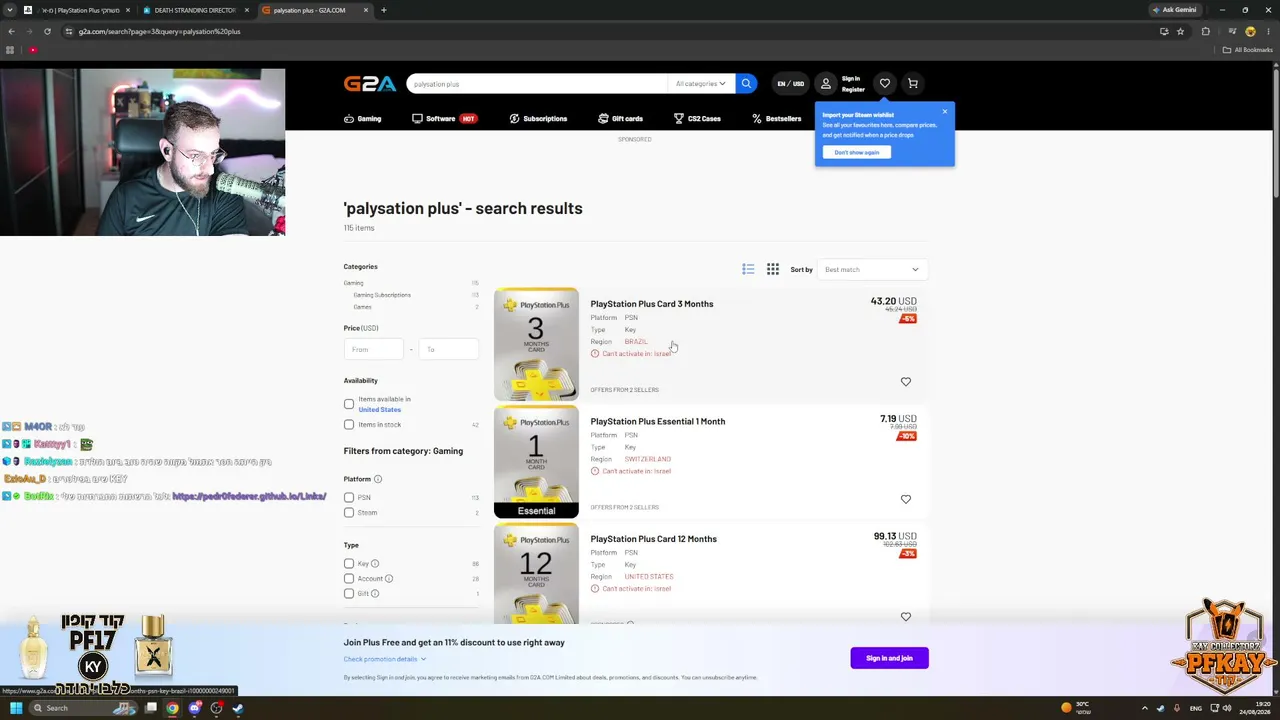The width and height of the screenshot is (1280, 720).
Task: Open the All categories dropdown
Action: click(x=701, y=84)
